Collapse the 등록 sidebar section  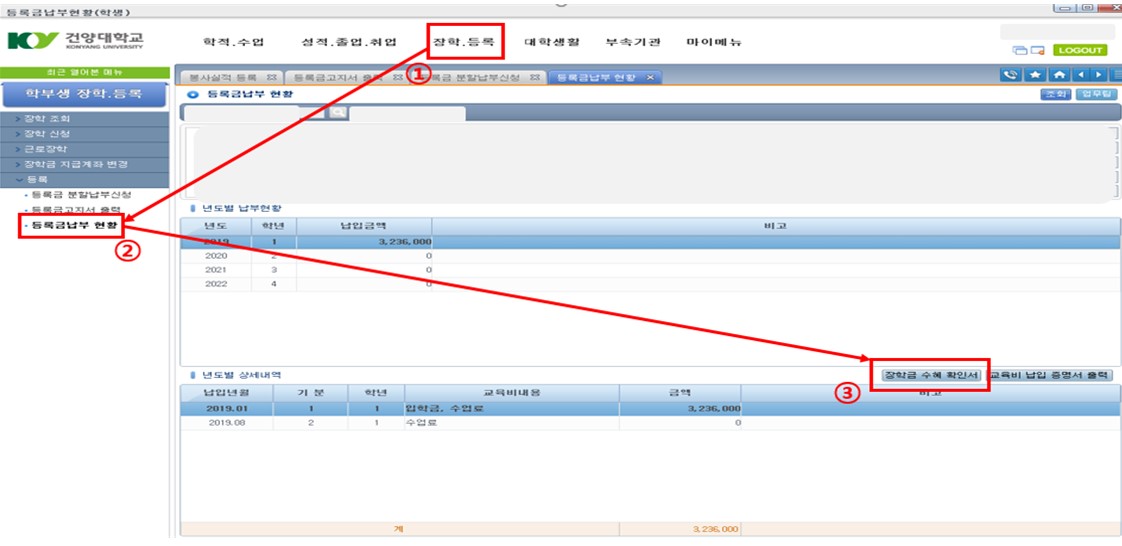pos(40,179)
